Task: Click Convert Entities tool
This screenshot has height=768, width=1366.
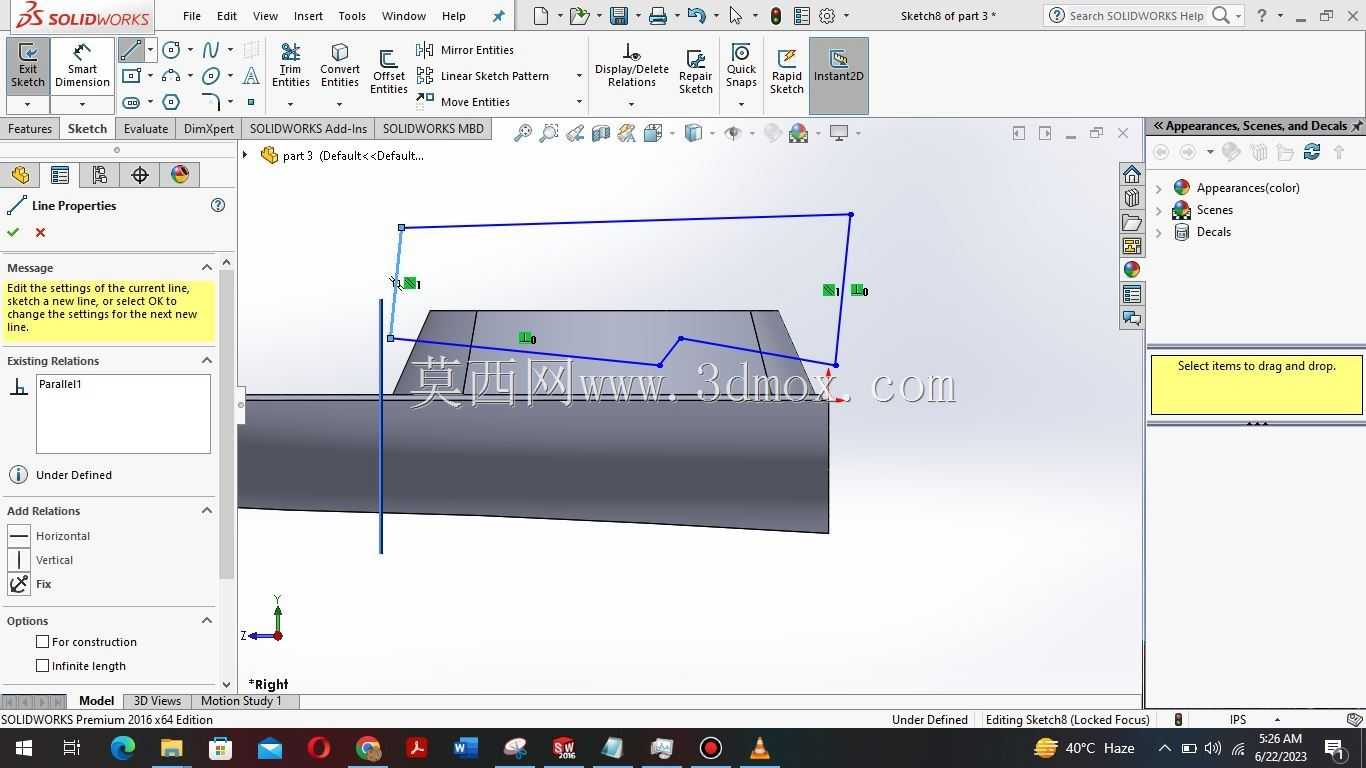Action: coord(340,67)
